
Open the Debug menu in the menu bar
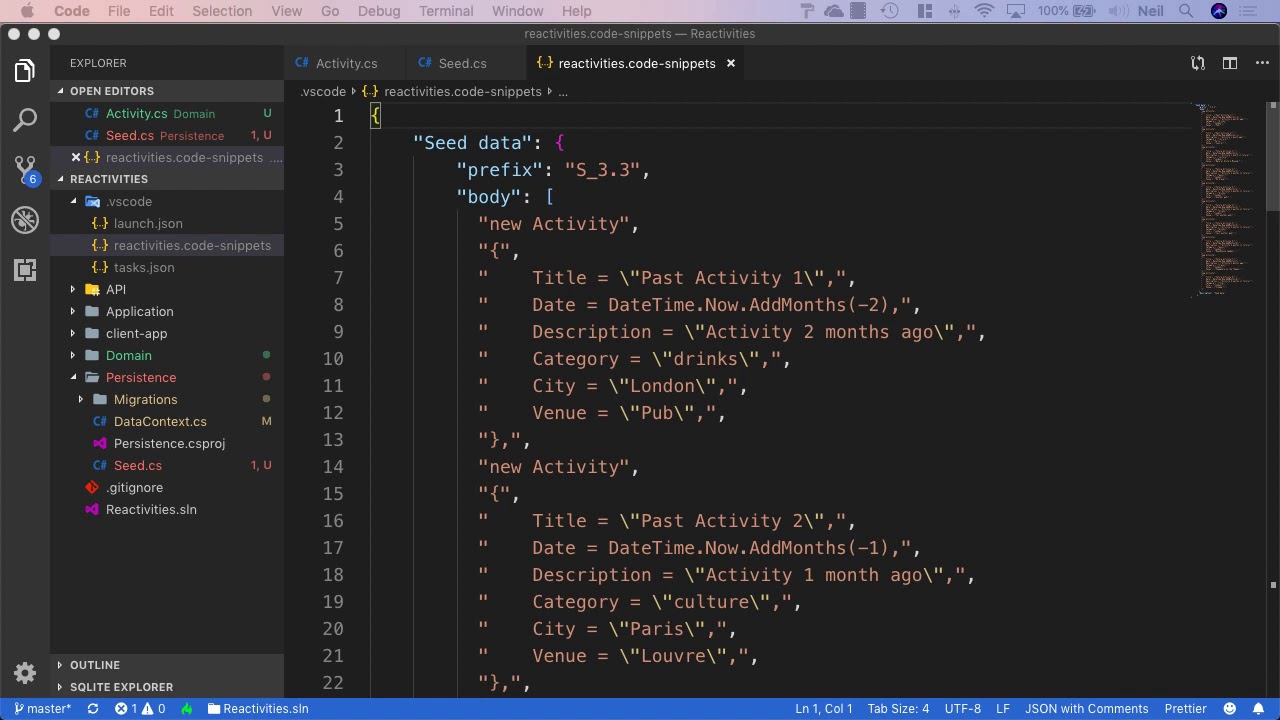point(379,11)
